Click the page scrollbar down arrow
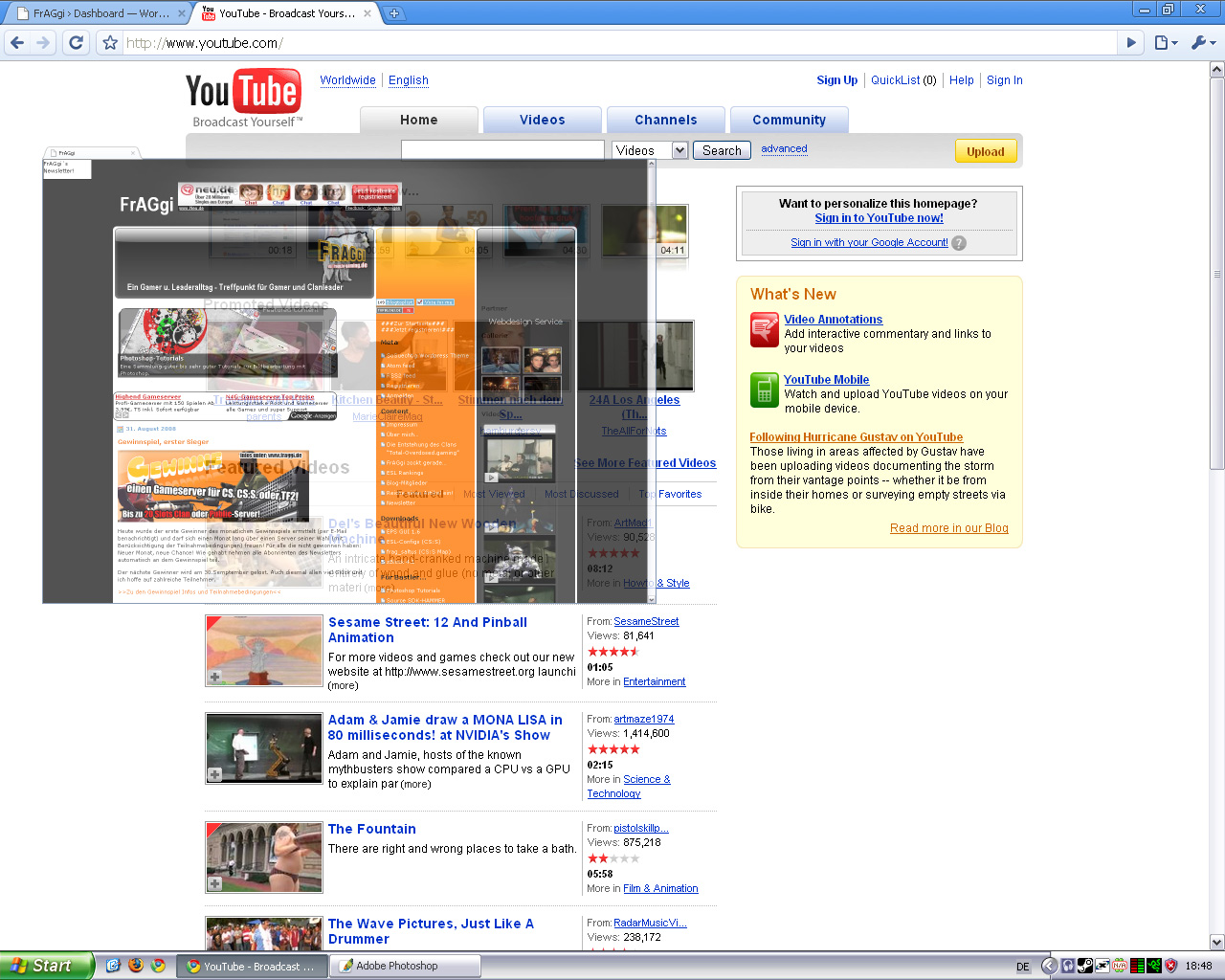This screenshot has height=980, width=1225. coord(1216,943)
